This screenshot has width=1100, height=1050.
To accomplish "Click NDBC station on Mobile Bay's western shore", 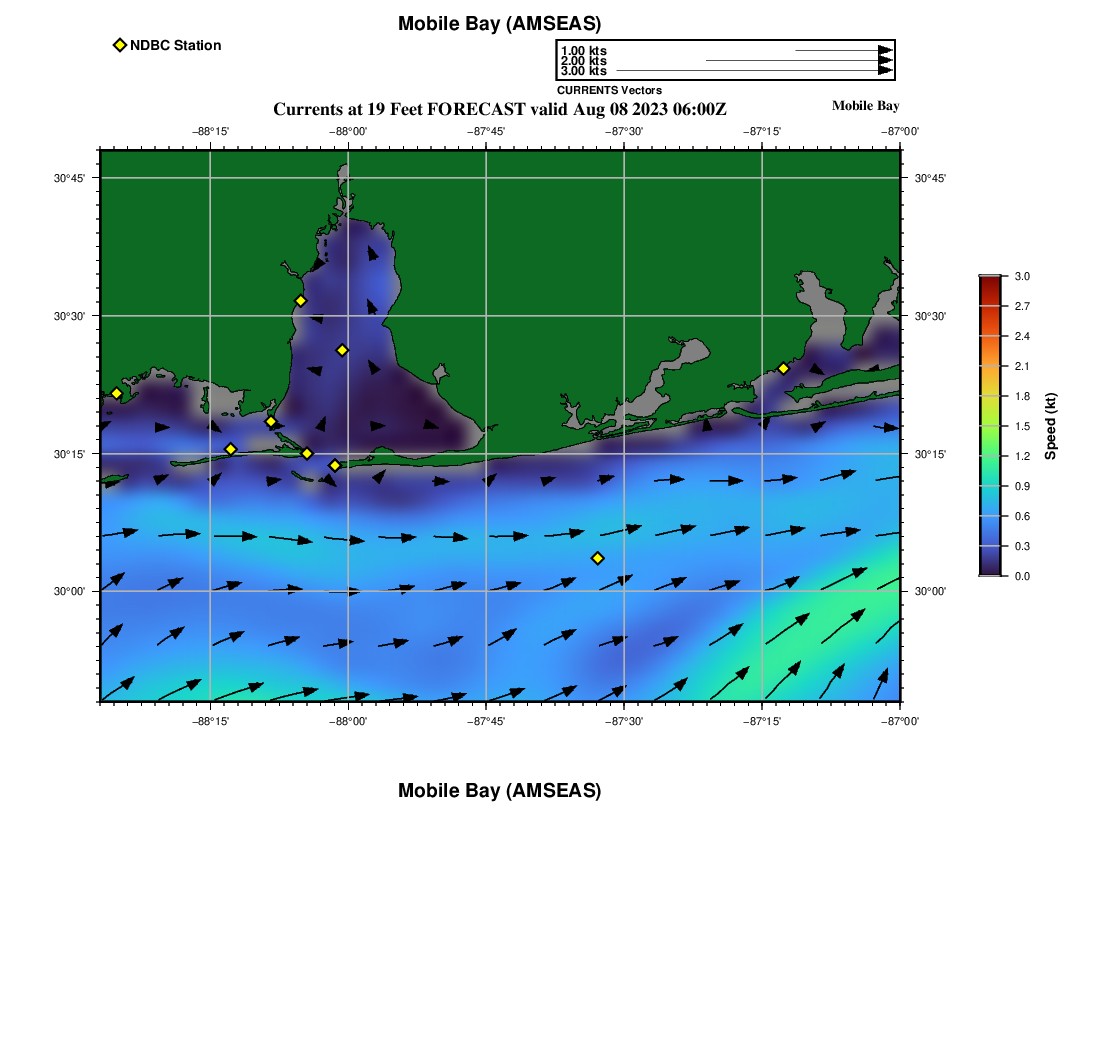I will (300, 301).
